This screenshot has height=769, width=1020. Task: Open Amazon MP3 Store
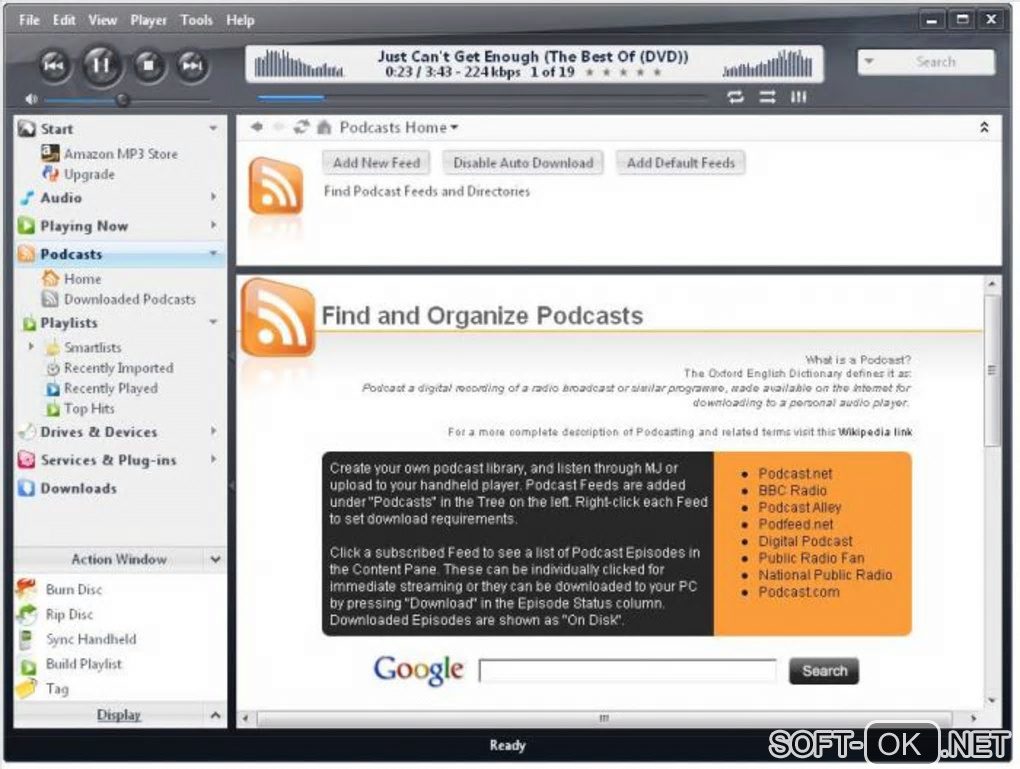120,154
